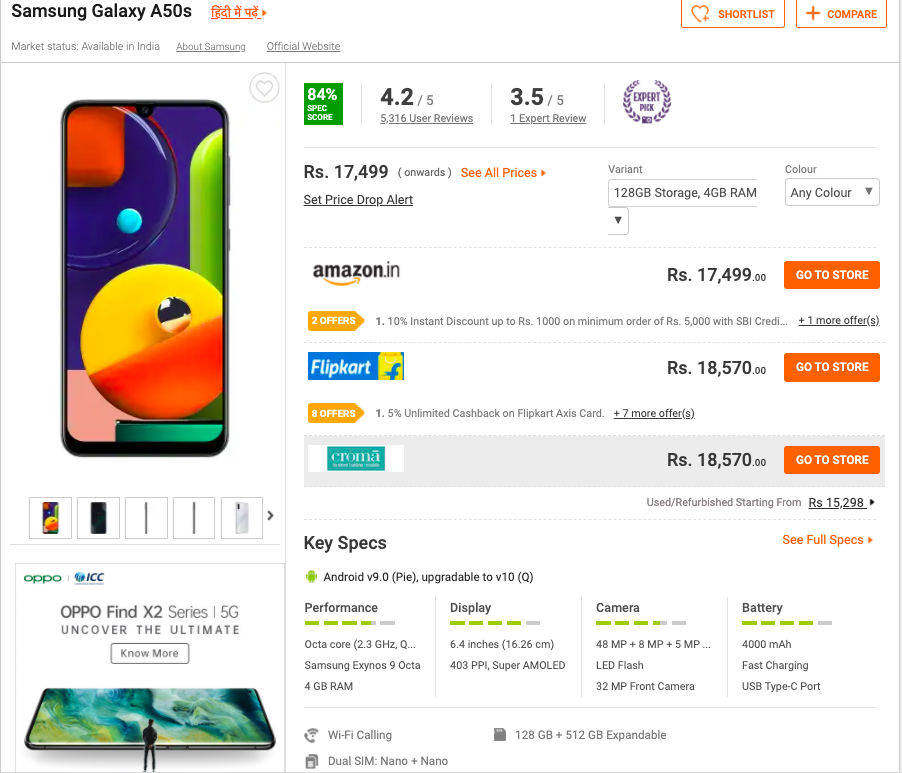
Task: Click Set Price Drop Alert link
Action: point(358,200)
